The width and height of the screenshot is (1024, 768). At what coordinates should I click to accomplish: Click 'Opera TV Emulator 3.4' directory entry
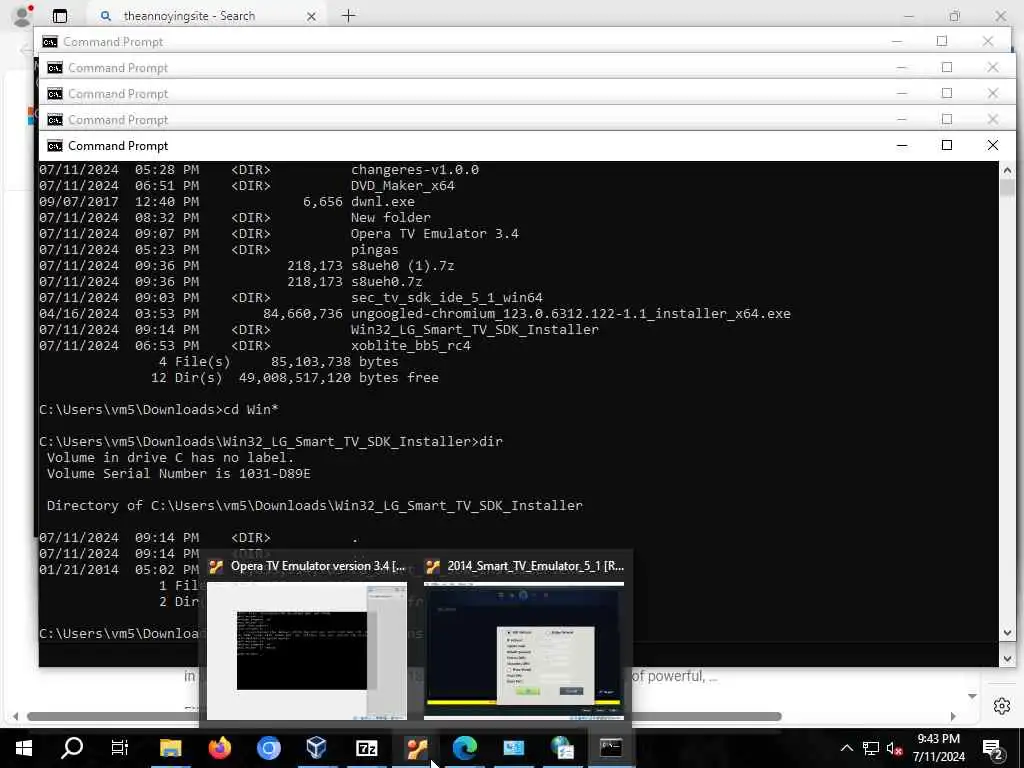click(434, 234)
